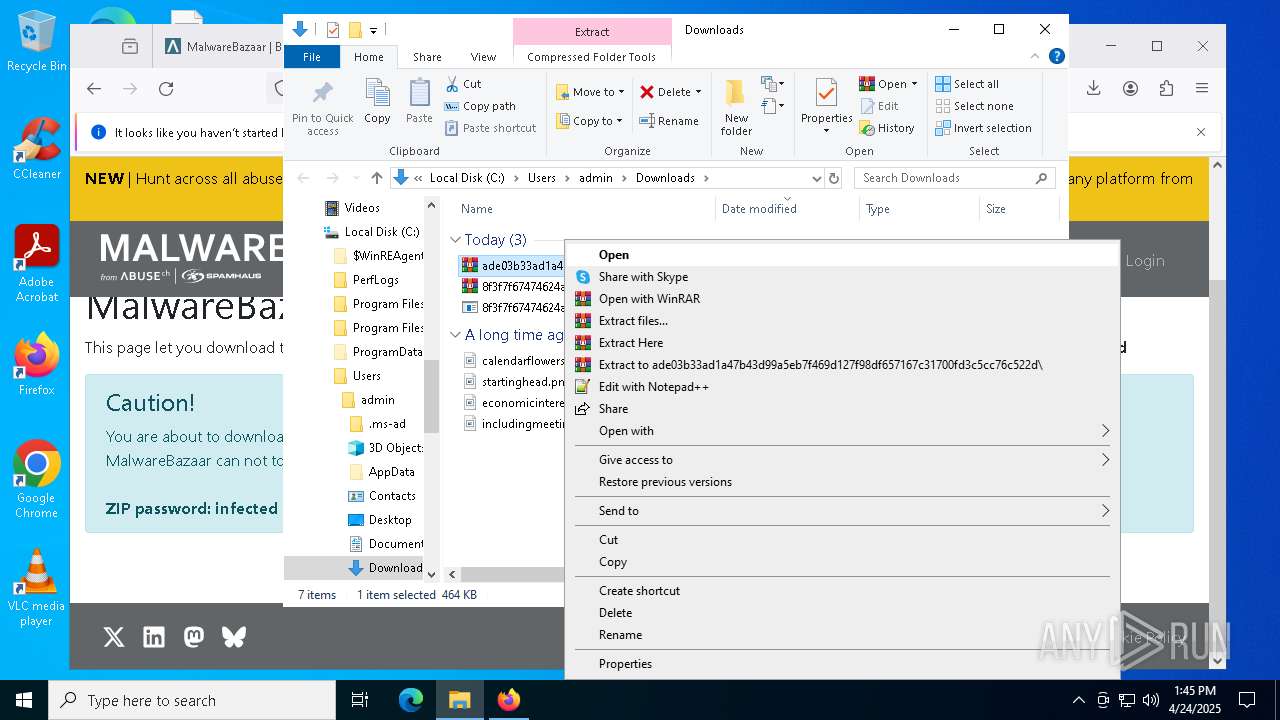The width and height of the screenshot is (1280, 720).
Task: Click Select none in ribbon
Action: click(974, 106)
